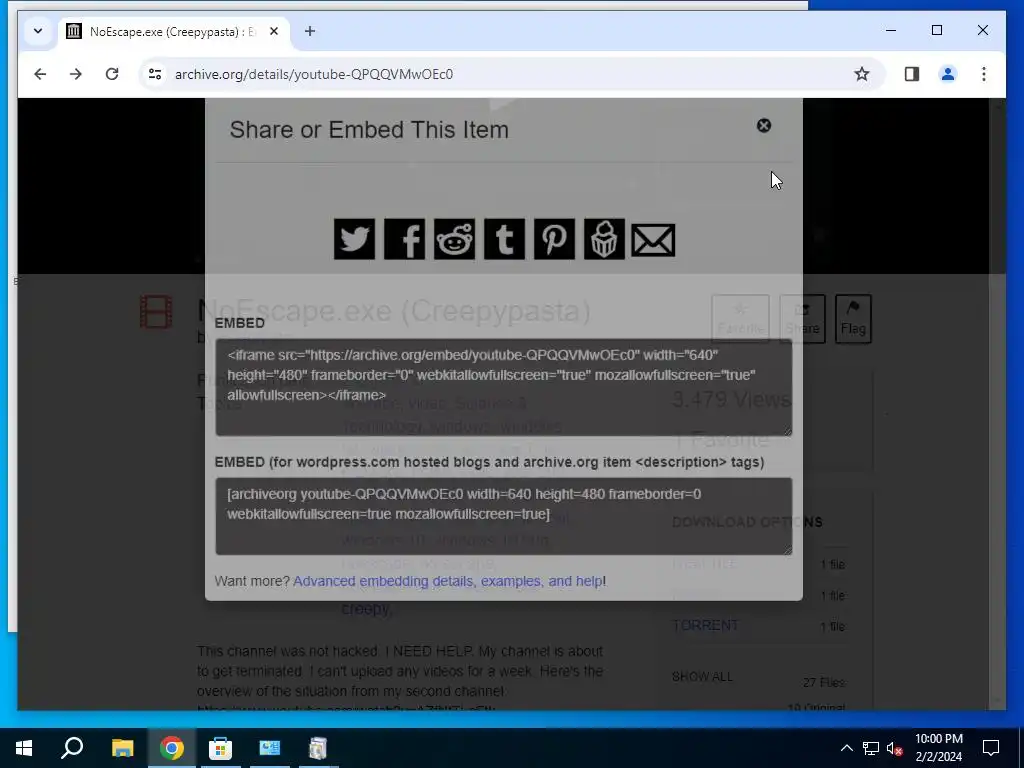Switch to the NoEscape.exe (Creepypasta) tab
The height and width of the screenshot is (768, 1024).
click(x=173, y=31)
